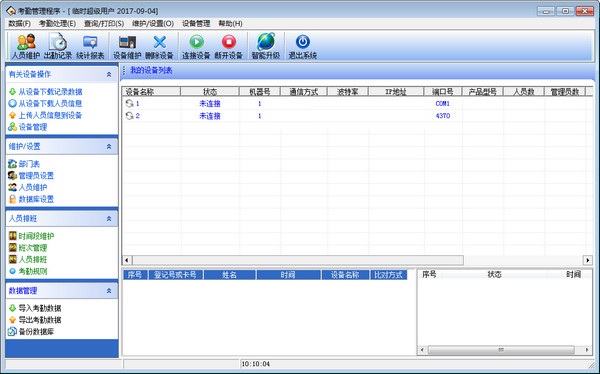Click the 我的设备列表 panel title

click(x=151, y=70)
